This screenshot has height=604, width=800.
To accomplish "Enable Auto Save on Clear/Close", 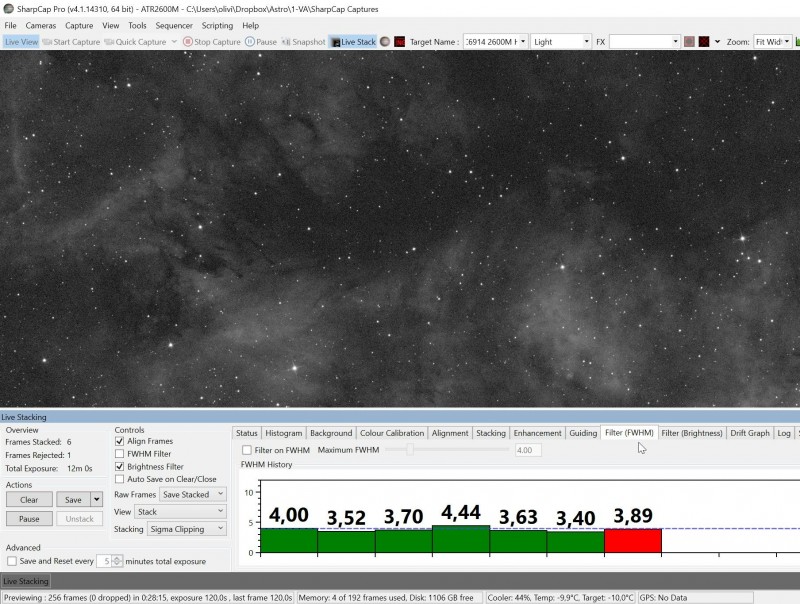I will (x=119, y=479).
